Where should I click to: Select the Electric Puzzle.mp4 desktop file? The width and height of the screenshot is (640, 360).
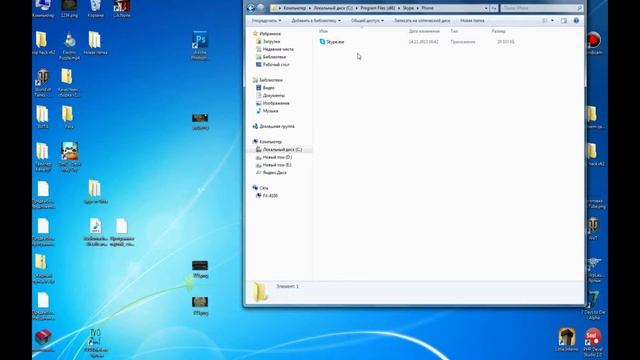[69, 46]
